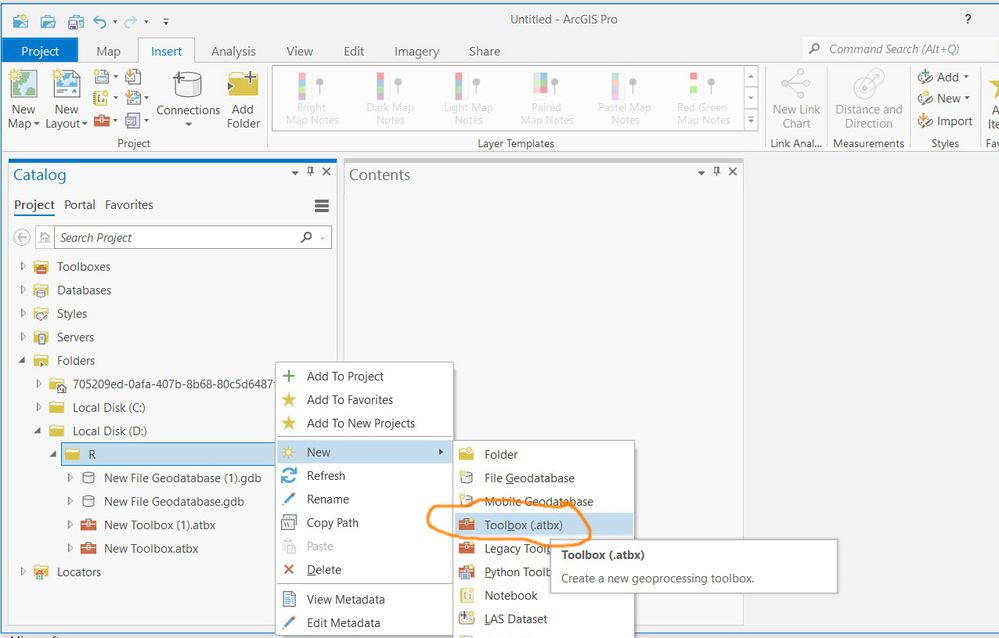Click the Import styles button
Viewport: 999px width, 638px height.
click(x=945, y=120)
